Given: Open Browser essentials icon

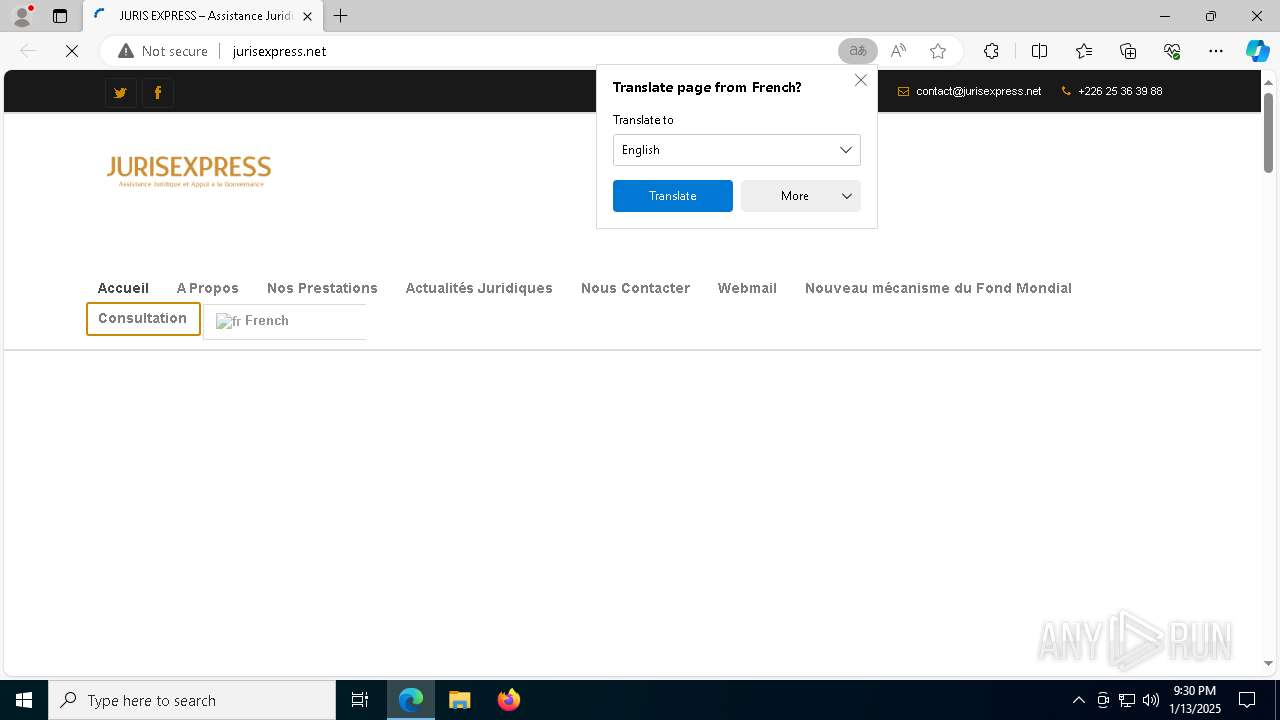Looking at the screenshot, I should pyautogui.click(x=1172, y=51).
